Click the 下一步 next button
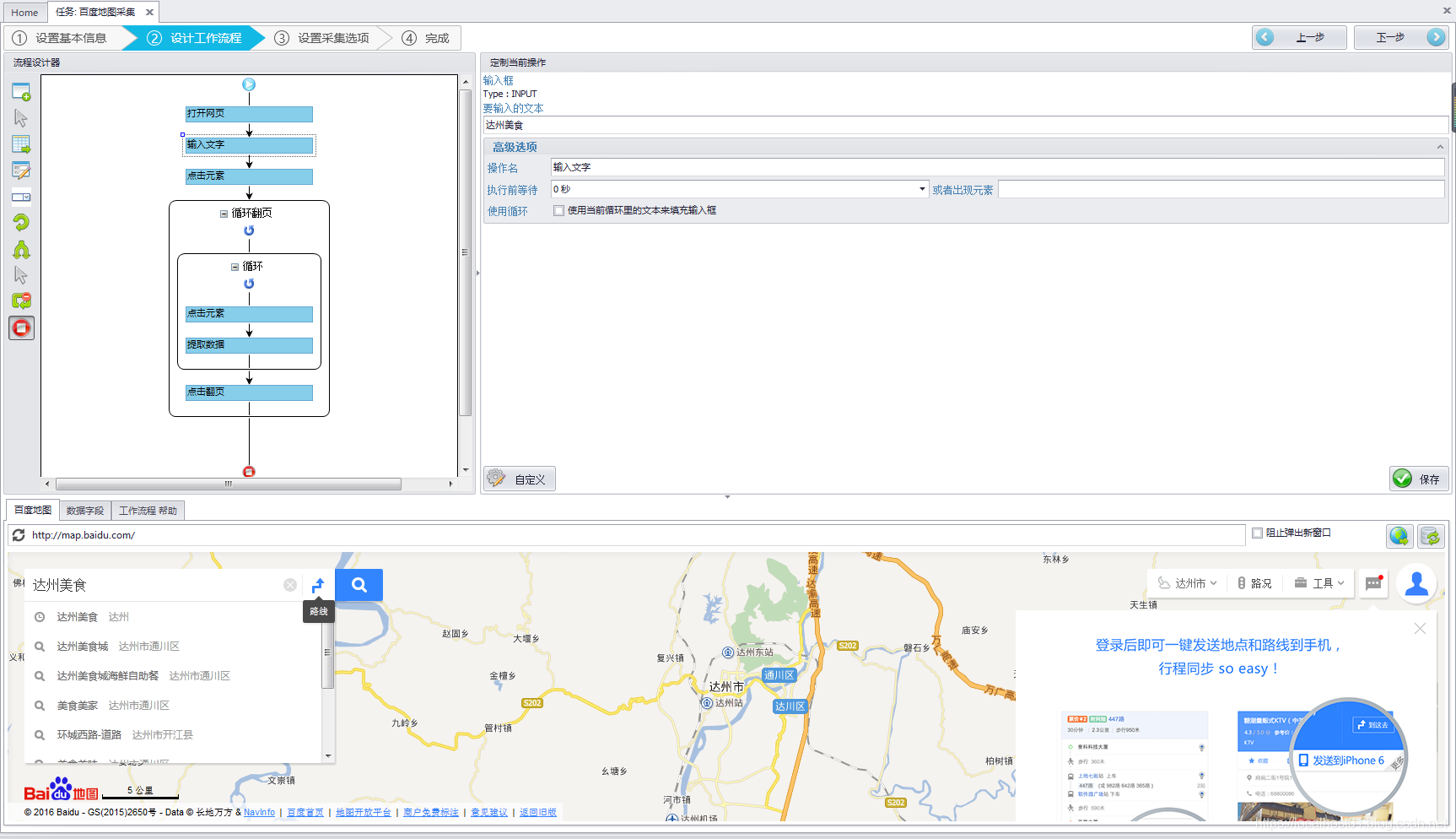1456x839 pixels. (x=1401, y=37)
